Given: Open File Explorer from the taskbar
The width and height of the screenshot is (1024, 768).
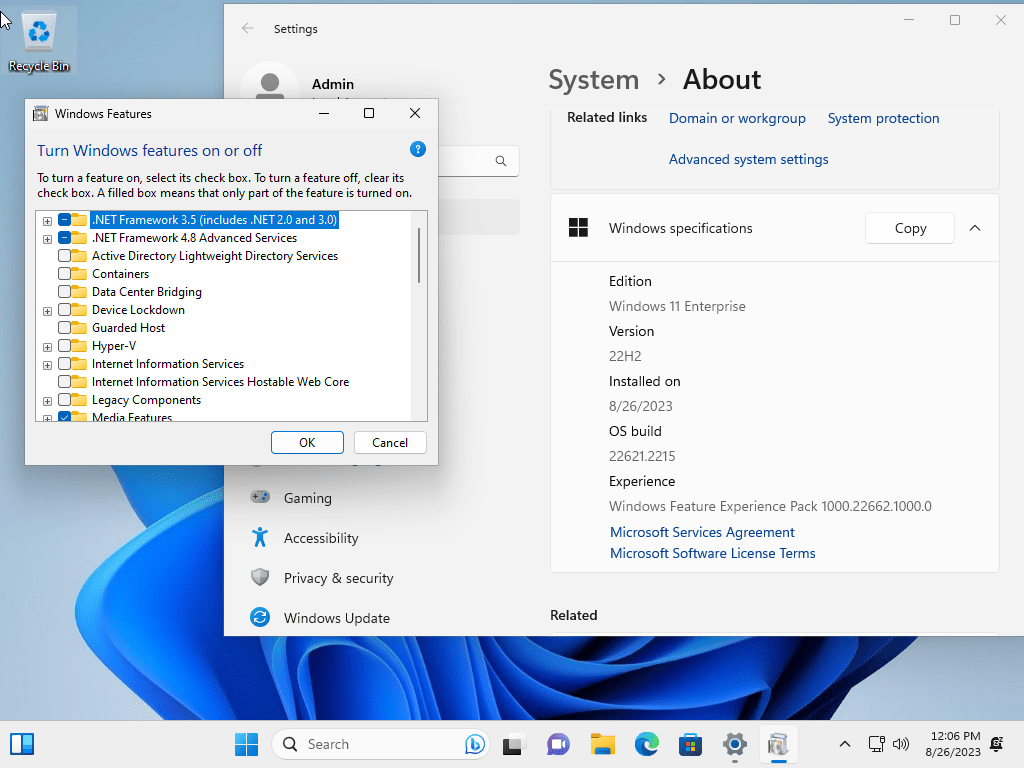Looking at the screenshot, I should 603,744.
